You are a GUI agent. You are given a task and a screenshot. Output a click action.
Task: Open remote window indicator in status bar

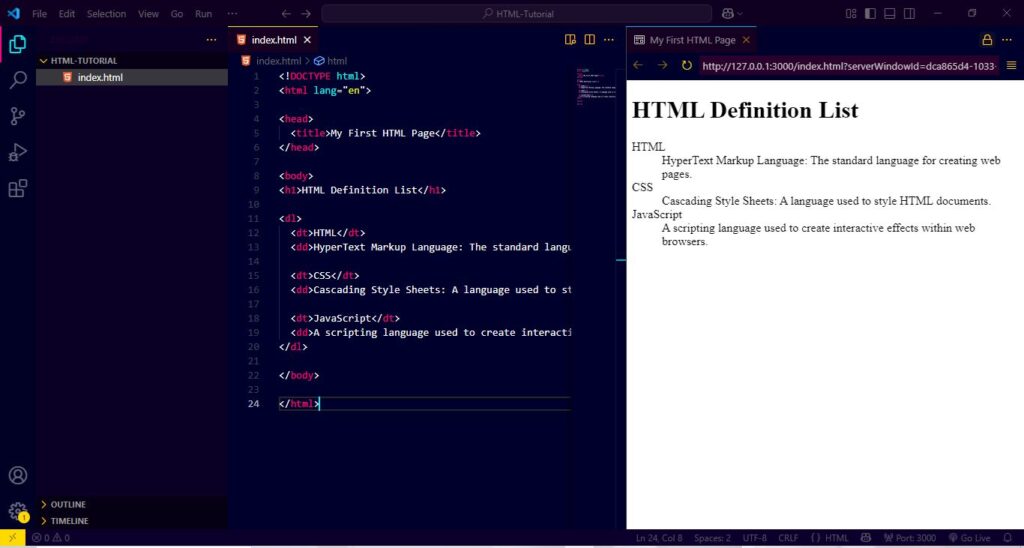pyautogui.click(x=12, y=538)
